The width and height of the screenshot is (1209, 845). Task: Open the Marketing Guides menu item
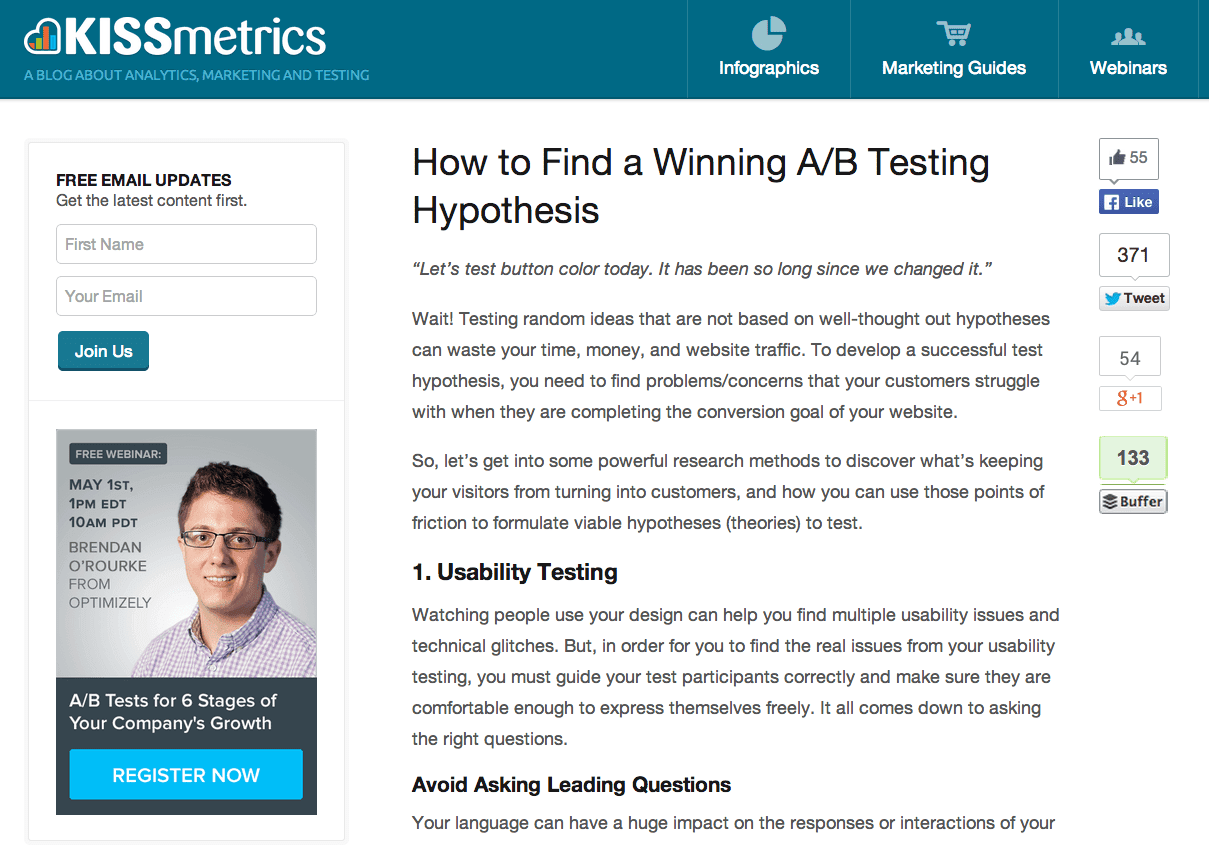pyautogui.click(x=954, y=49)
